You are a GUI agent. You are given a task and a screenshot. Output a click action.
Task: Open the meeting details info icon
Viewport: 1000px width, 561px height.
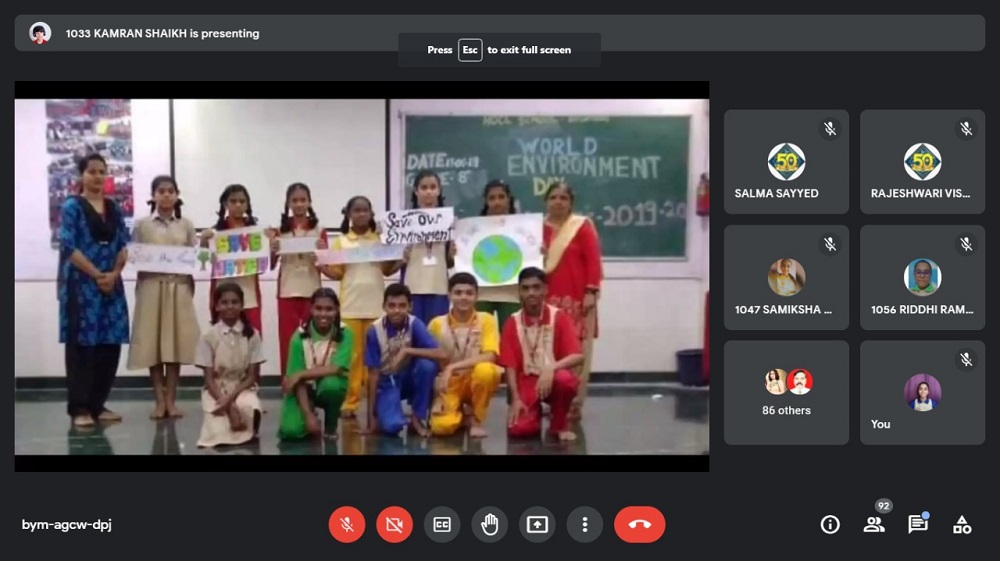pos(830,524)
